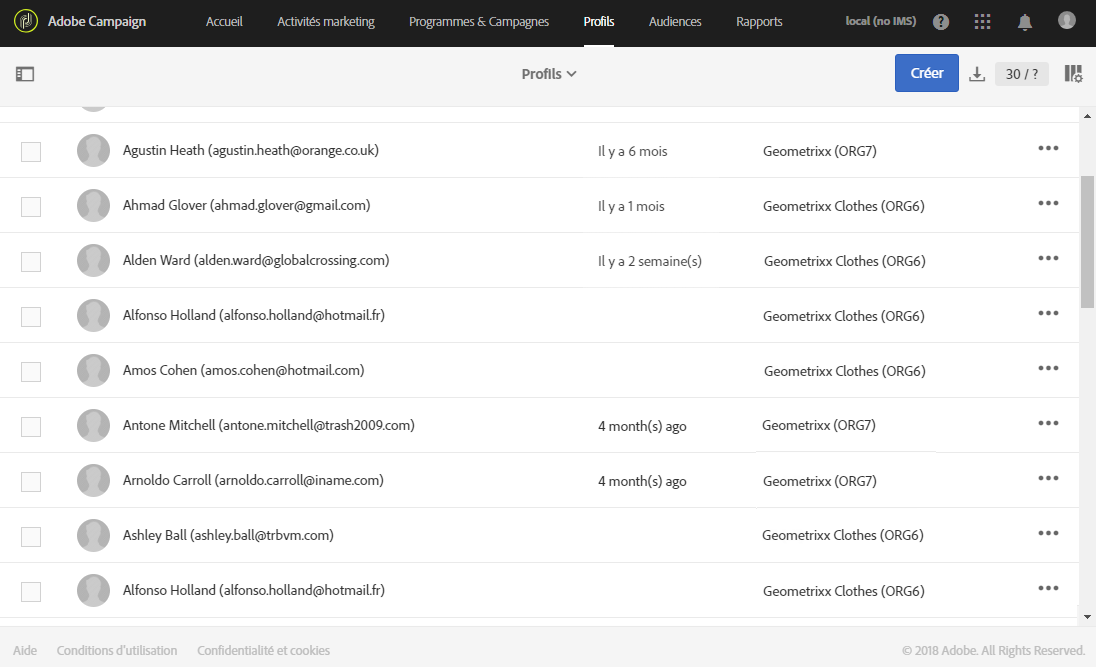The image size is (1096, 667).
Task: Check the Ashley Ball row checkbox
Action: (x=31, y=536)
